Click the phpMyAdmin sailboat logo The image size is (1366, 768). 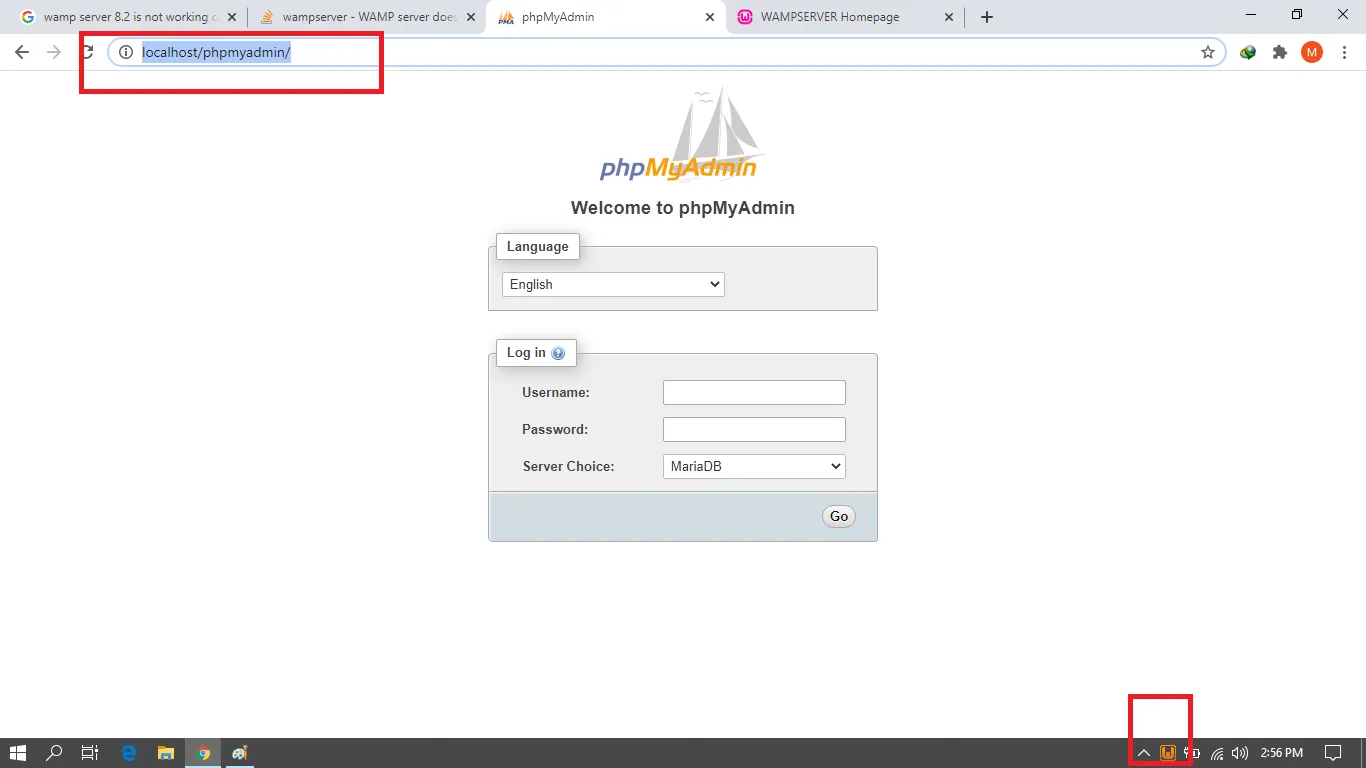click(682, 134)
